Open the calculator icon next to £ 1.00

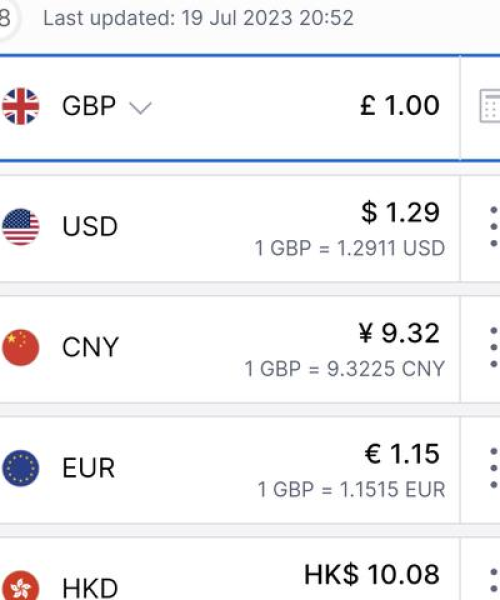tap(490, 106)
